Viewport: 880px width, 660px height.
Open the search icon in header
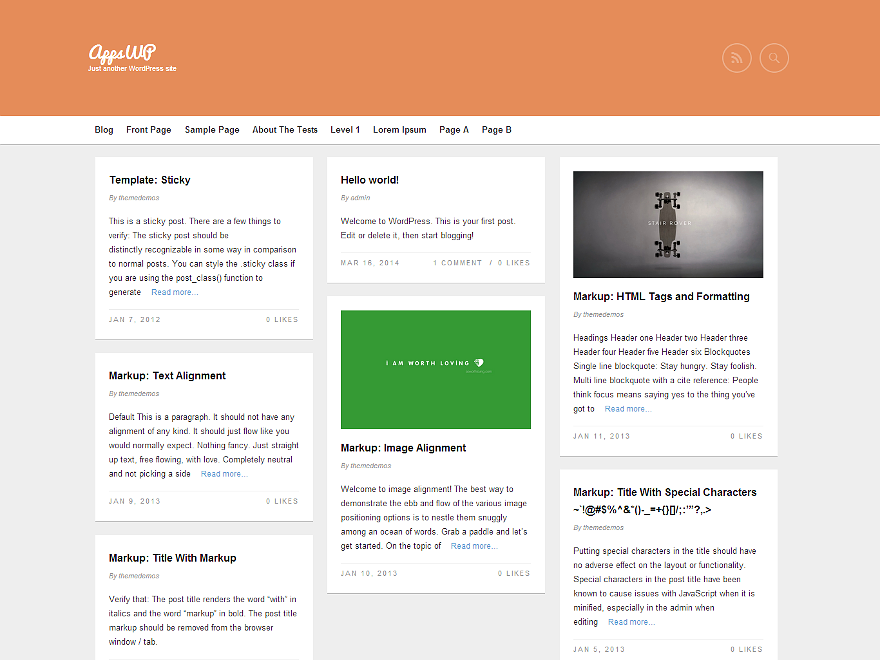click(774, 58)
